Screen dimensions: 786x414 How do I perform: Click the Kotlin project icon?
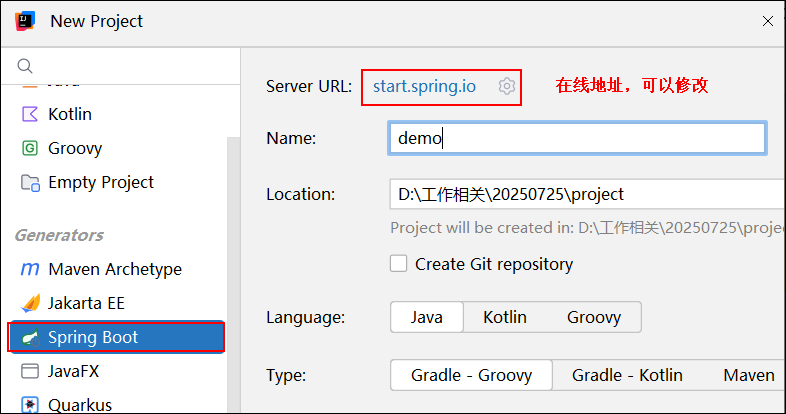(x=30, y=114)
